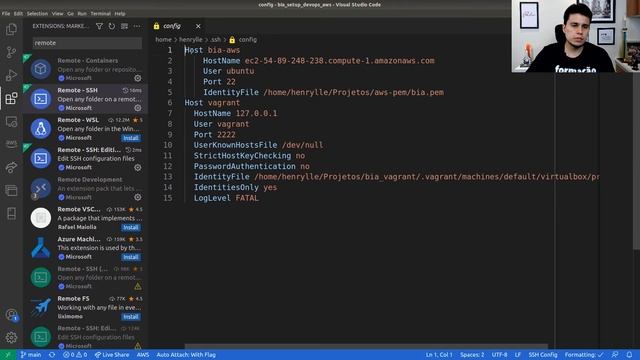The height and width of the screenshot is (360, 640).
Task: Go to line via 'Ln 1, Col 1'
Action: tap(439, 355)
